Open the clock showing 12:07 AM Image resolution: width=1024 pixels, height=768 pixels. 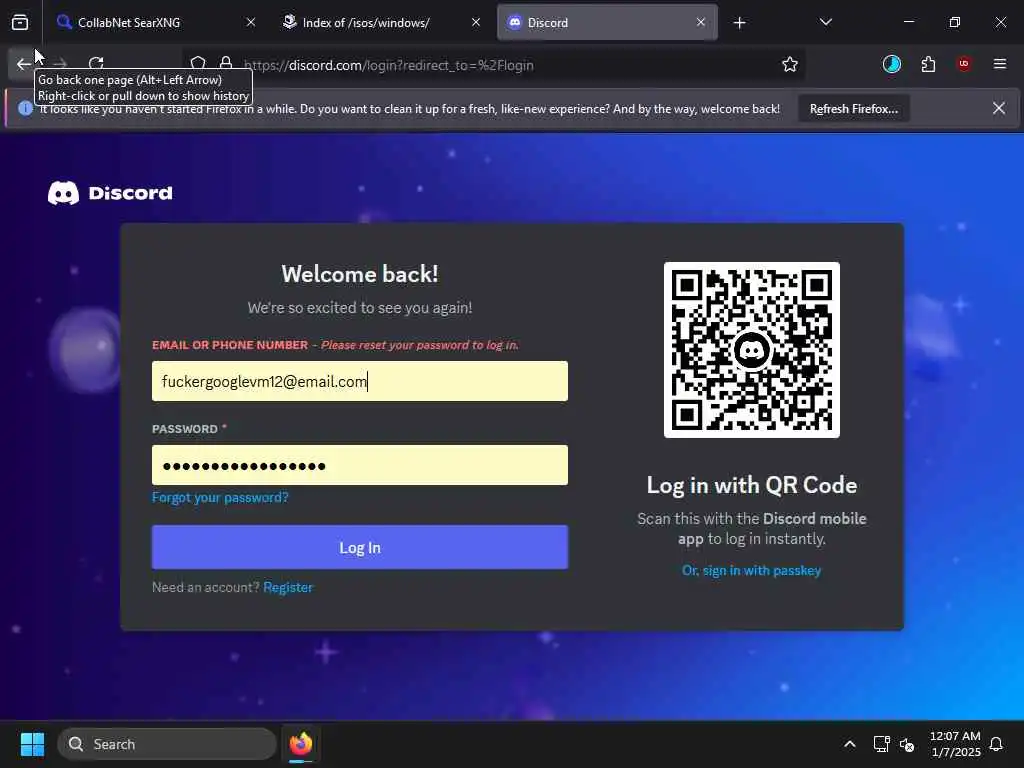point(955,744)
